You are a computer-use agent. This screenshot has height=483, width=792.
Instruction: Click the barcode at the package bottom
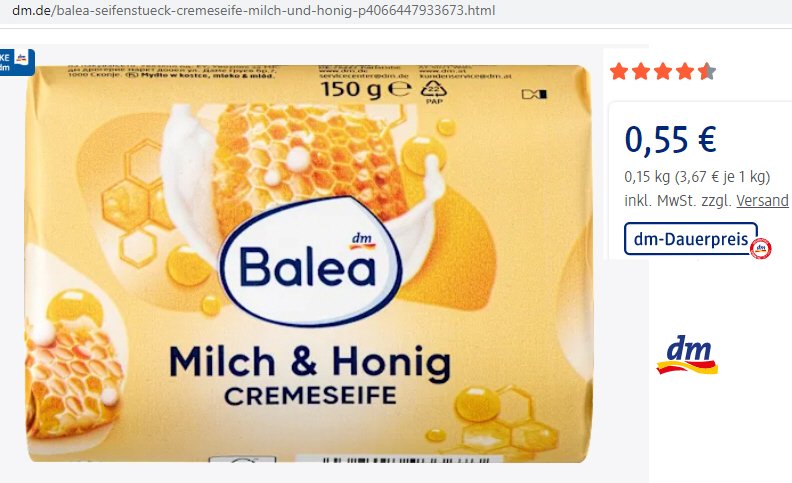[x=406, y=459]
